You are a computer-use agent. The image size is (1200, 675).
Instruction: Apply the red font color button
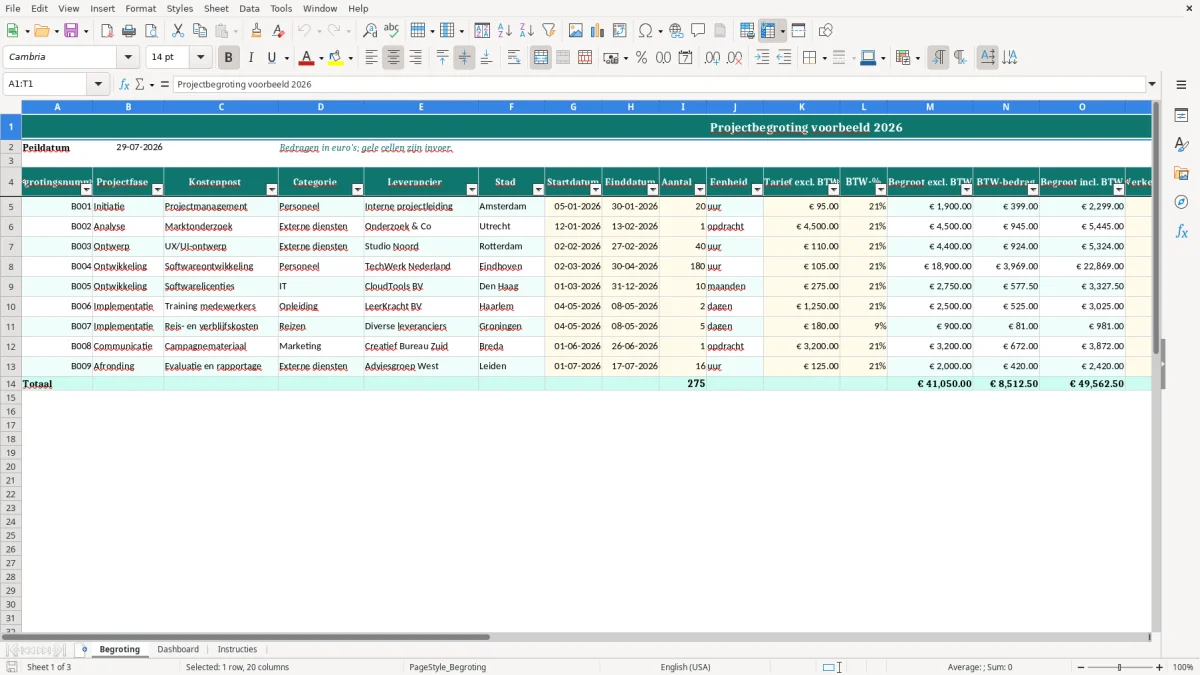click(x=307, y=58)
